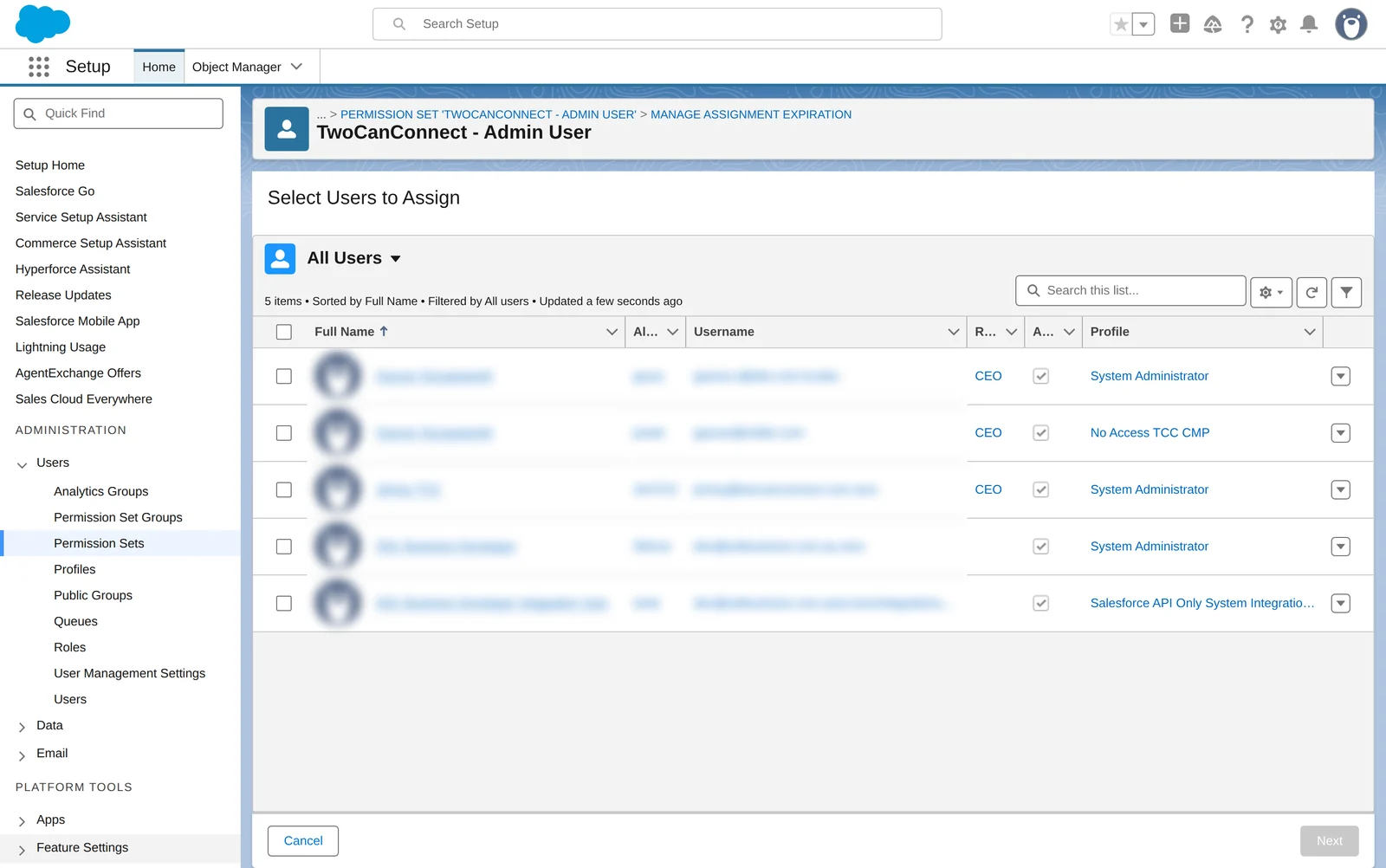The height and width of the screenshot is (868, 1386).
Task: Expand the Apps section in sidebar
Action: point(23,821)
